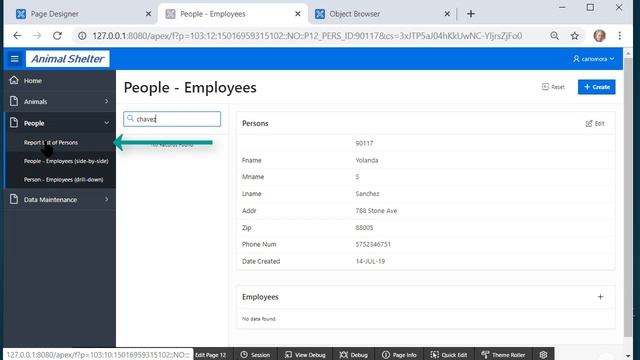
Task: Edit the Persons record
Action: click(x=595, y=123)
